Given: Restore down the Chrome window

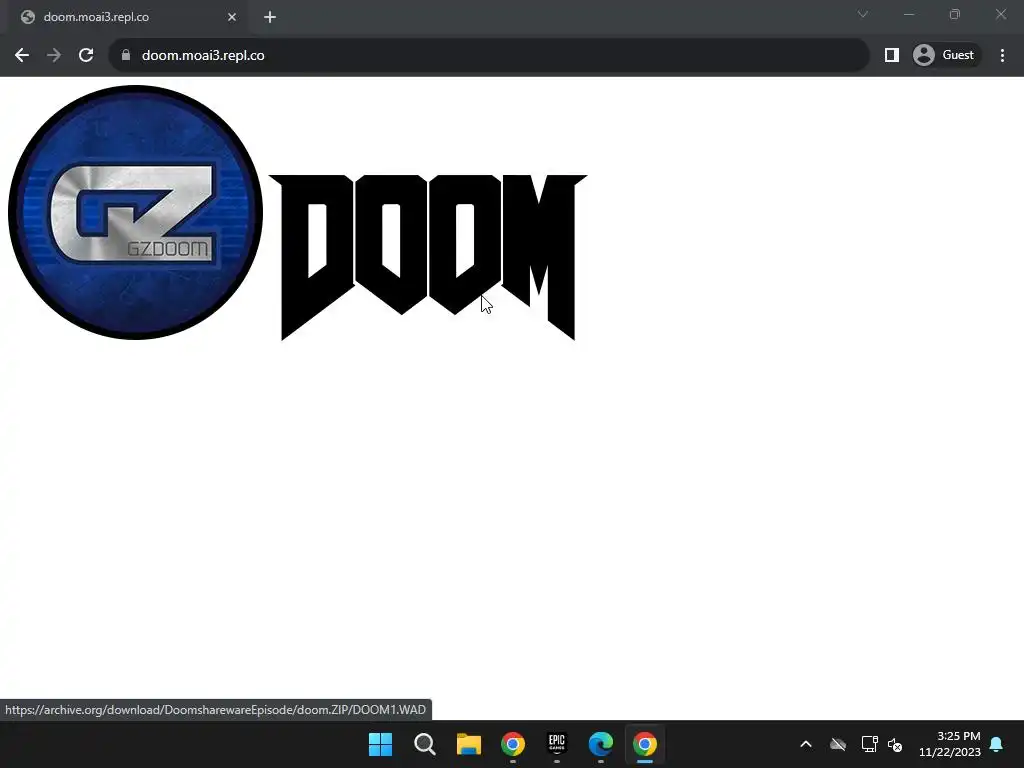Looking at the screenshot, I should pyautogui.click(x=955, y=14).
